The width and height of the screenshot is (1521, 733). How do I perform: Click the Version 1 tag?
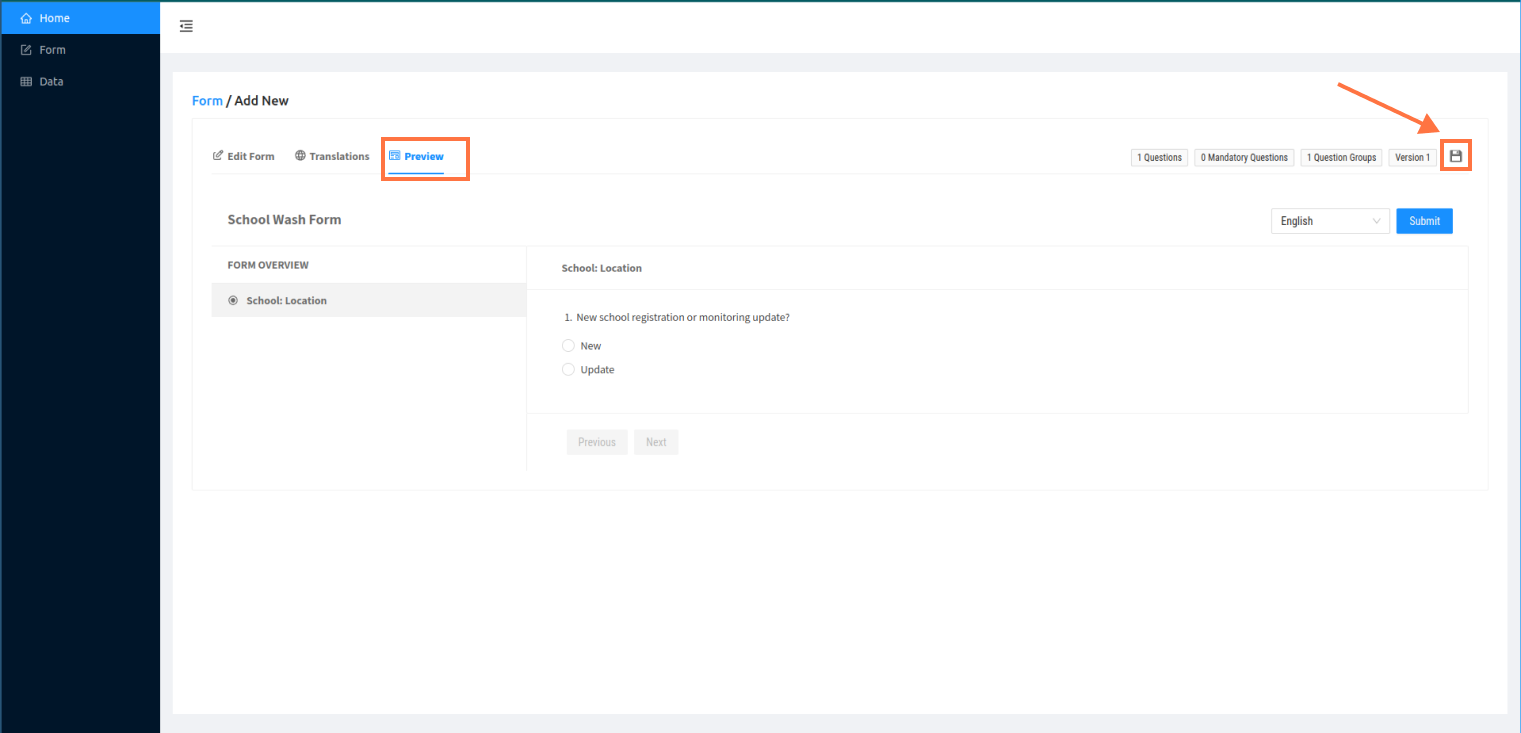tap(1413, 157)
